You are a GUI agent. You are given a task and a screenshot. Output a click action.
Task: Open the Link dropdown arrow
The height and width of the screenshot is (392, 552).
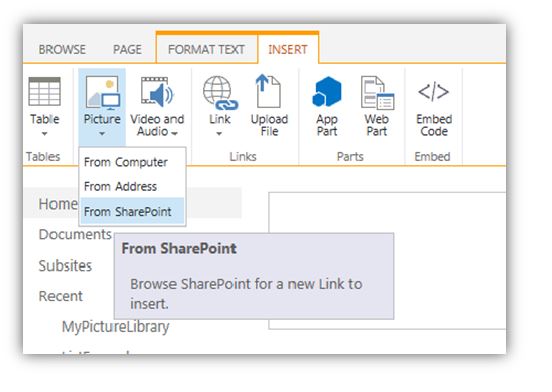coord(219,134)
